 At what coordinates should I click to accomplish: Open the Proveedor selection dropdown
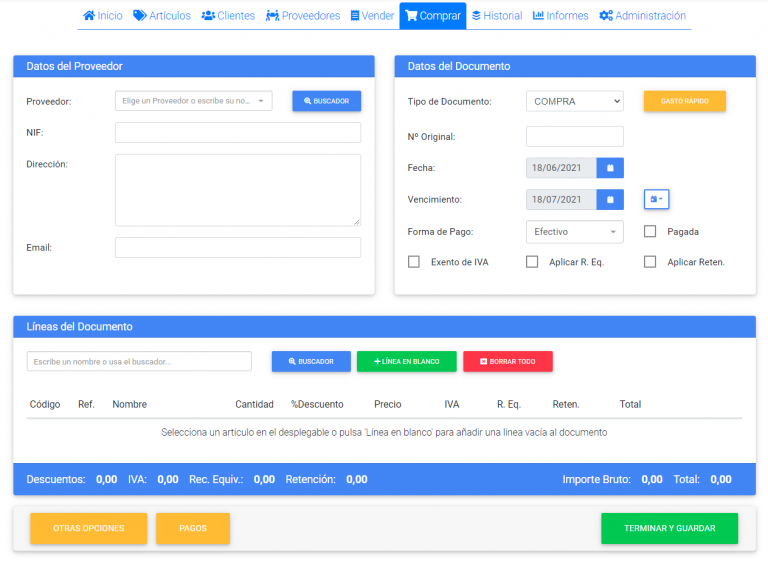click(x=193, y=101)
